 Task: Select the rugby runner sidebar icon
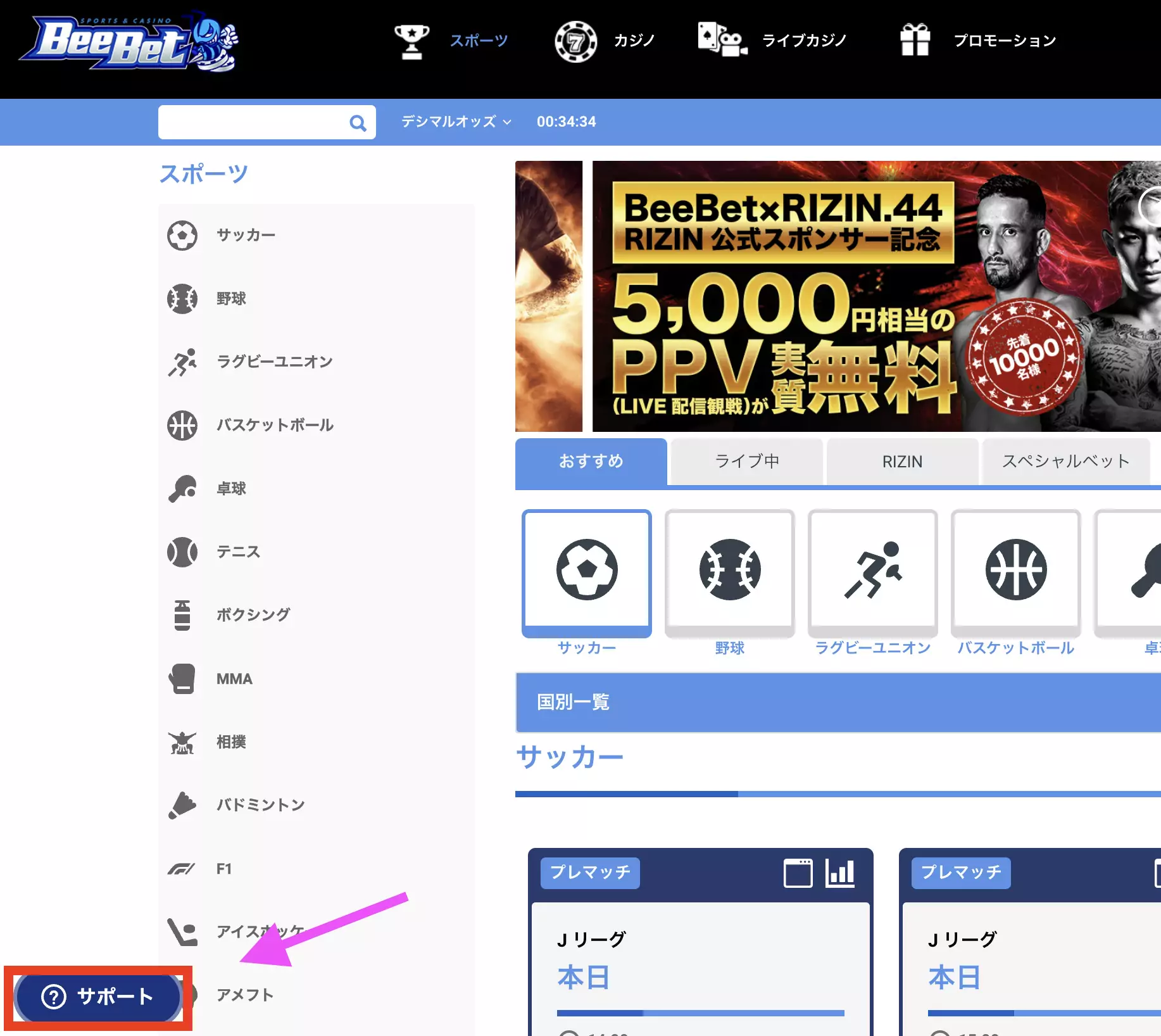[x=182, y=362]
